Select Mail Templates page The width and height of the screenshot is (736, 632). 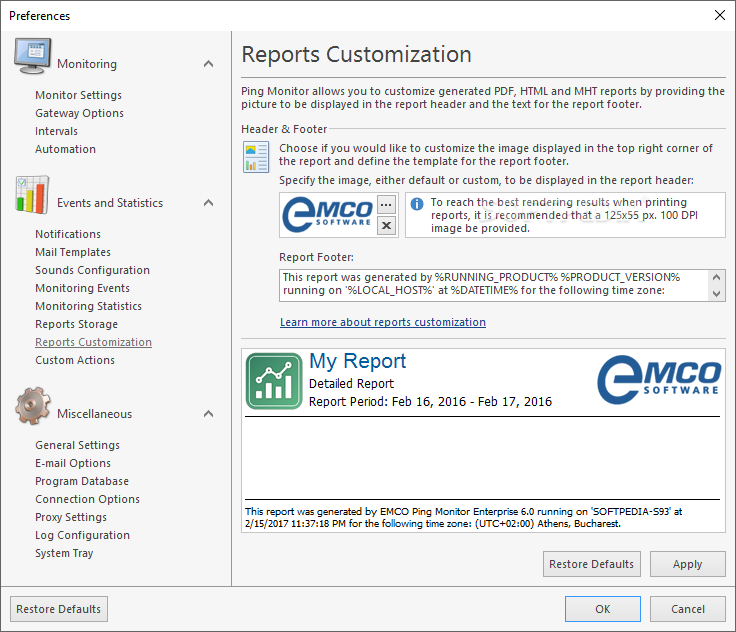[x=73, y=252]
